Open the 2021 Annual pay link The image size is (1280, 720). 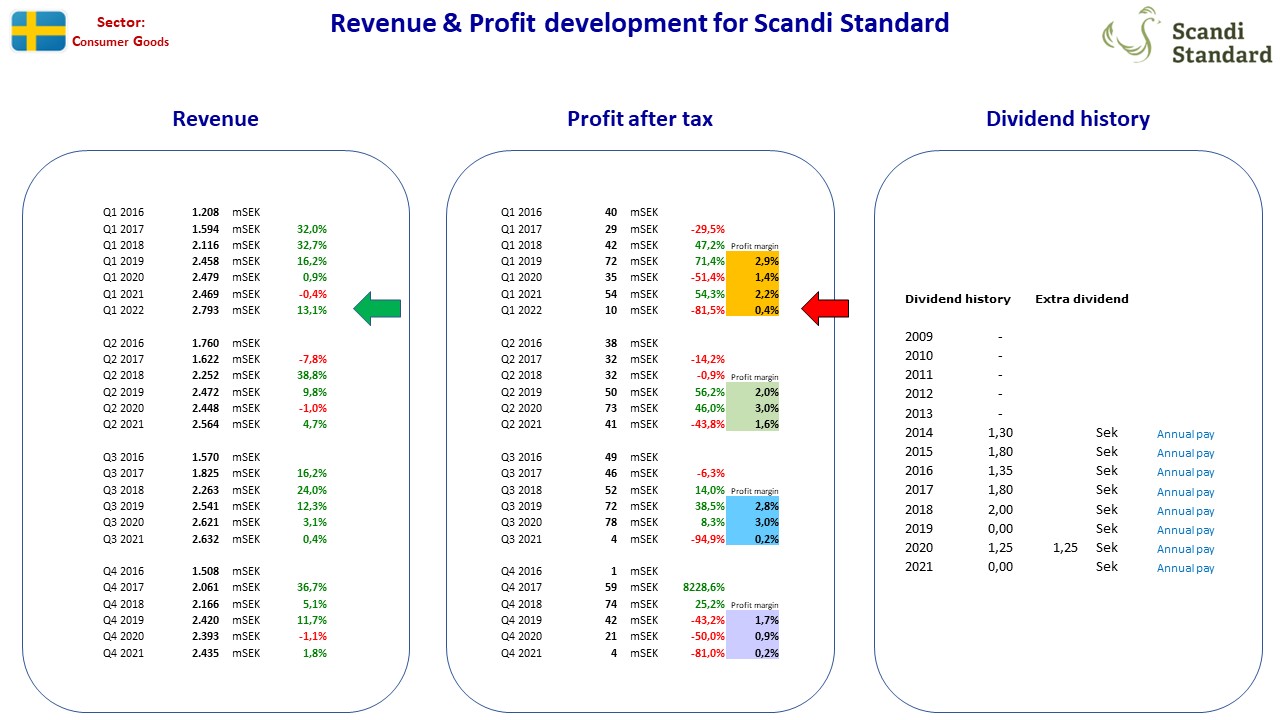coord(1185,568)
